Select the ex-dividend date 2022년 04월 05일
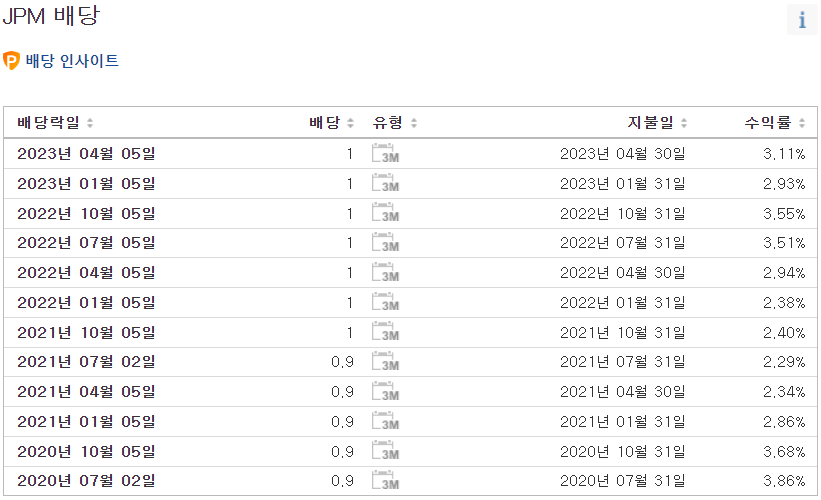821x500 pixels. (x=86, y=273)
